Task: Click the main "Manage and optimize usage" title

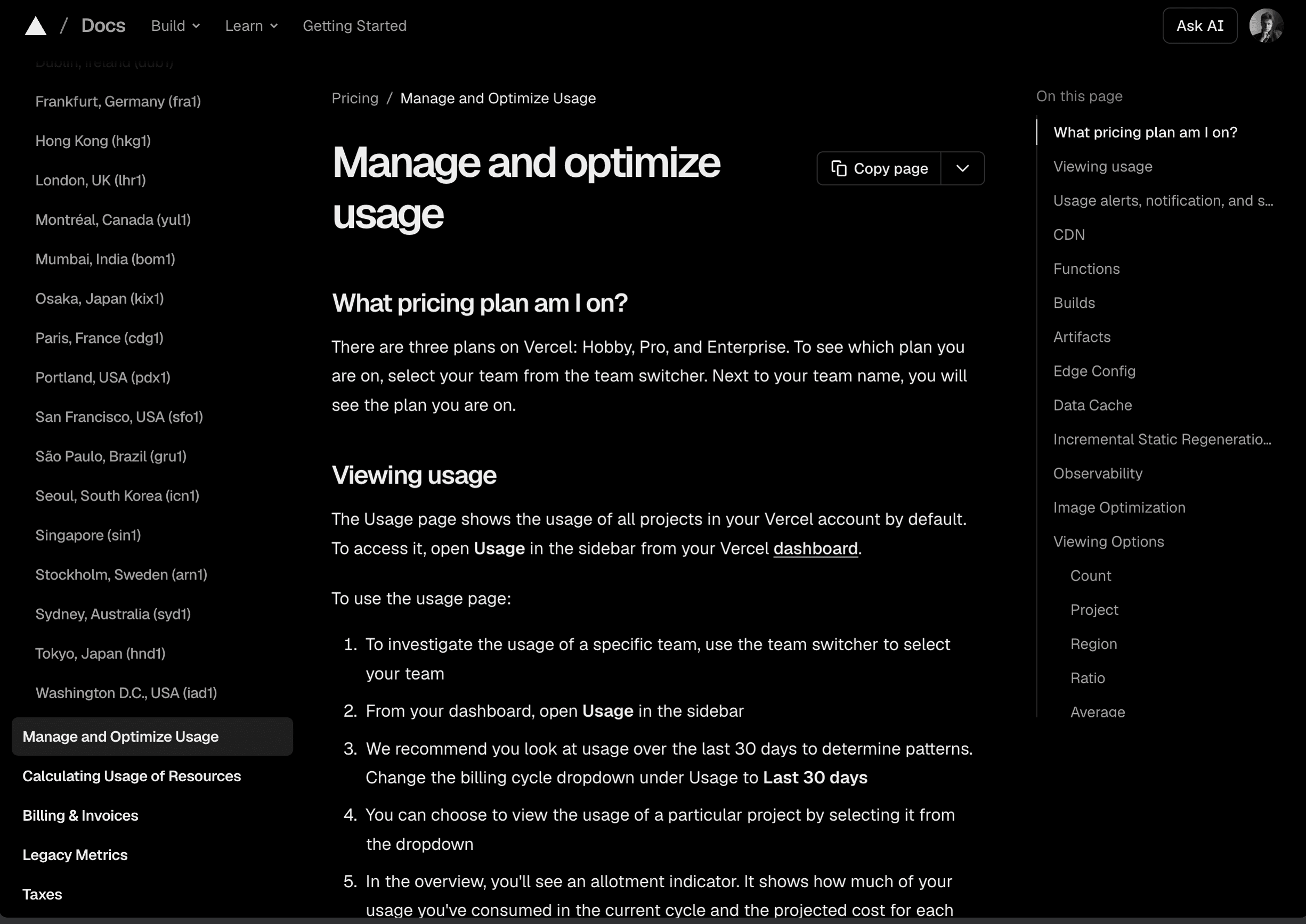Action: [526, 189]
